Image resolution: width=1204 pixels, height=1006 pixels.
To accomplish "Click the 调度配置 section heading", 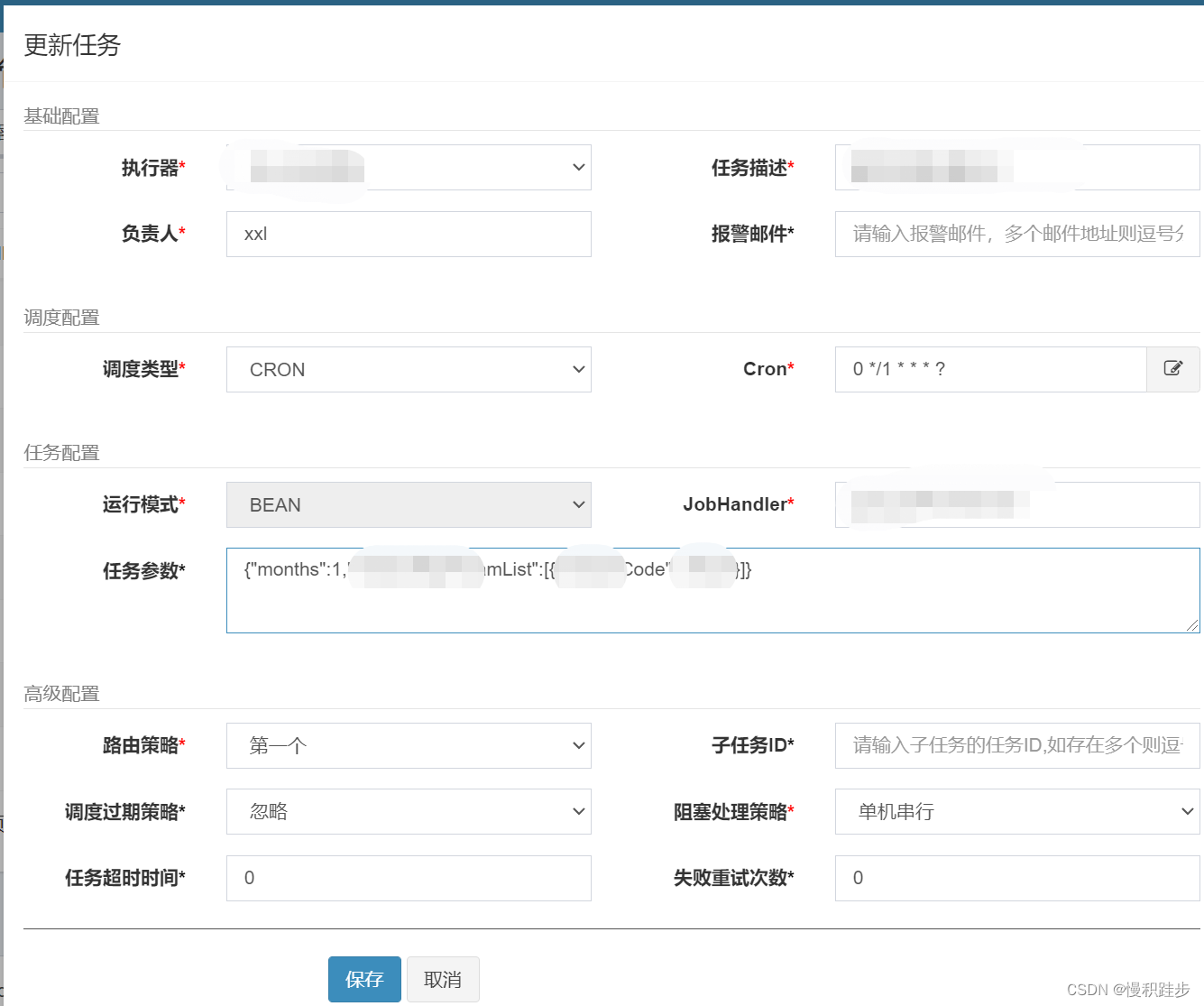I will coord(61,318).
